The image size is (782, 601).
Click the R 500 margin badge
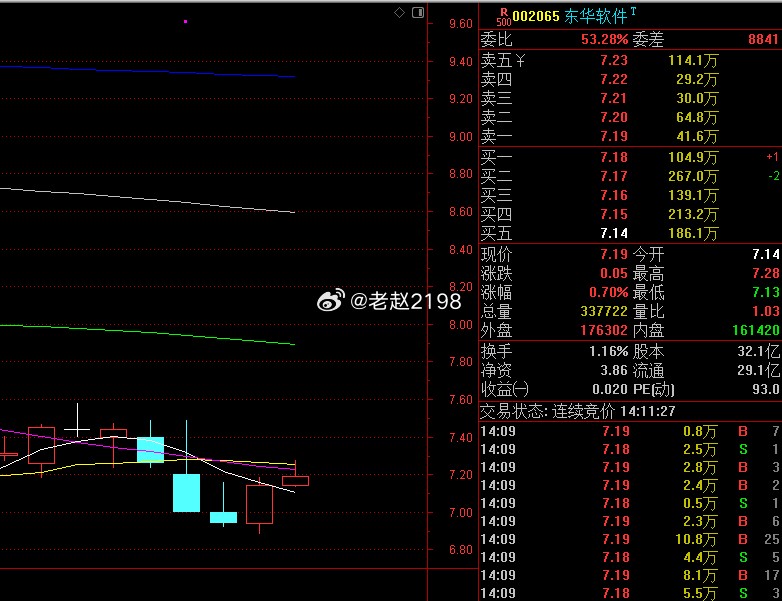504,17
